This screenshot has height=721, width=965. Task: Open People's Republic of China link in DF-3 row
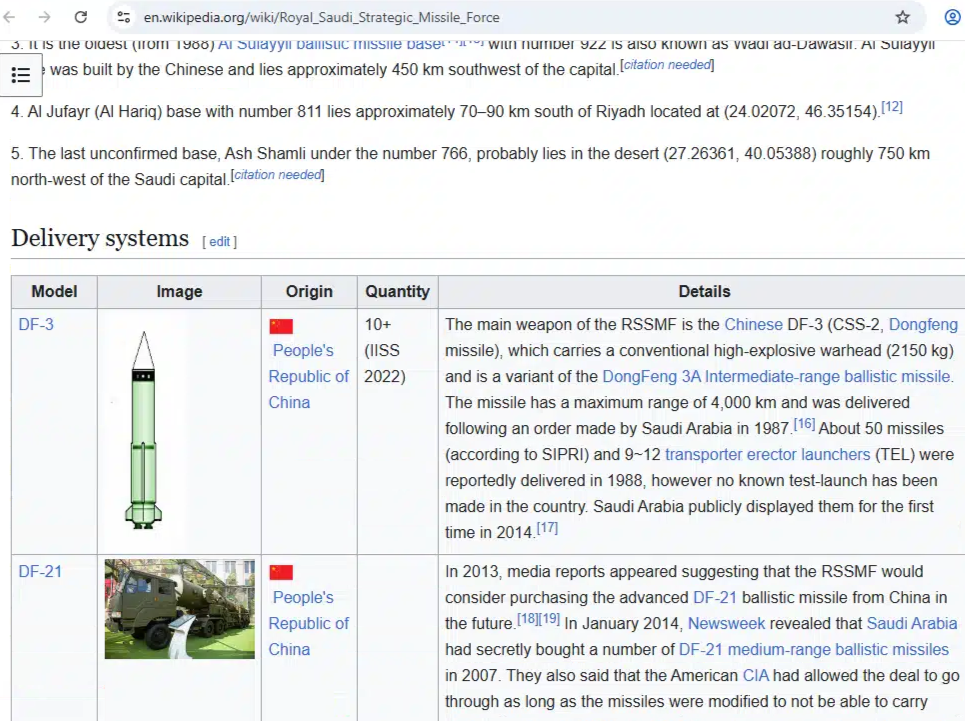pyautogui.click(x=308, y=376)
